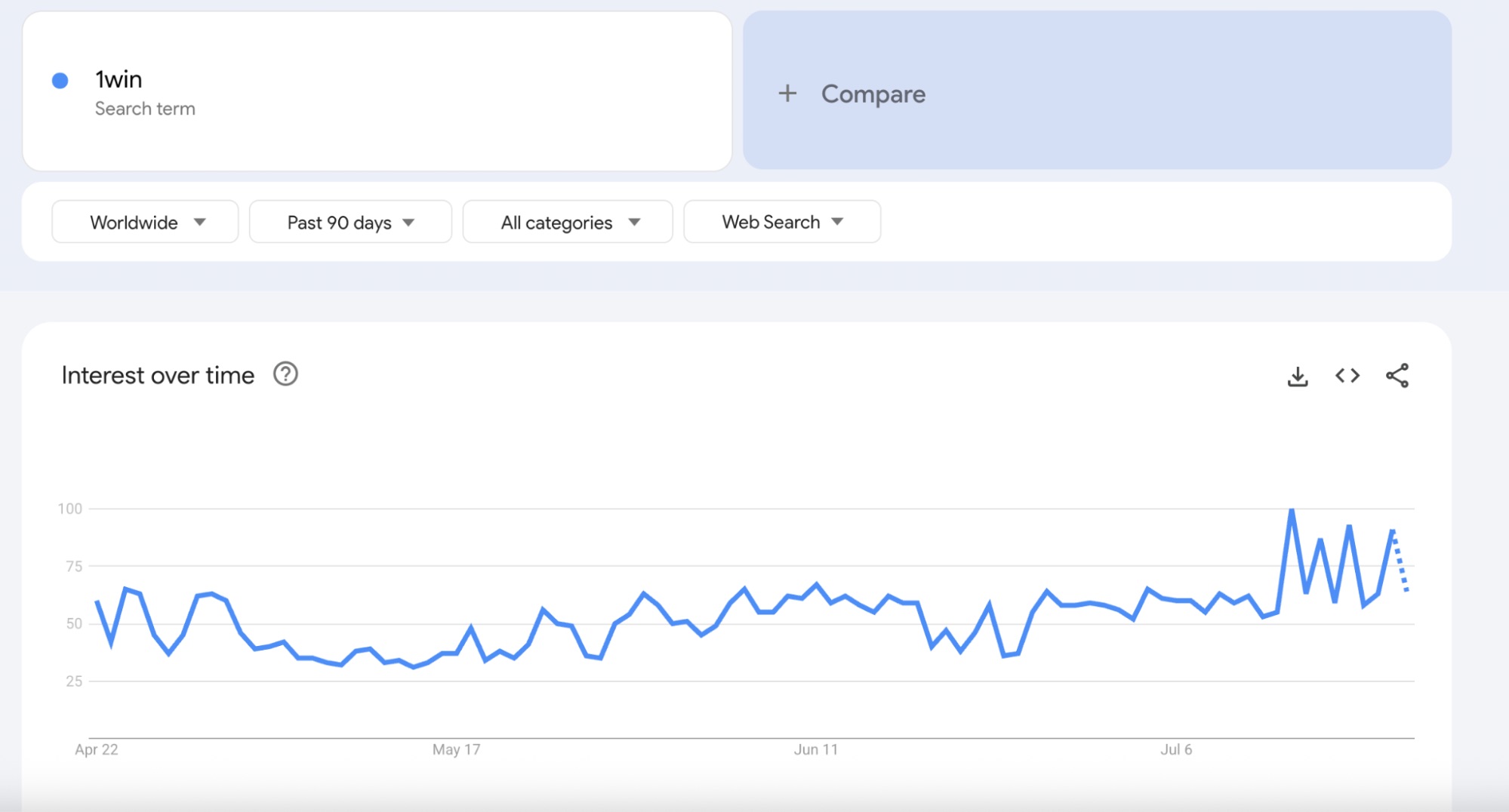Click the Compare button to add term
This screenshot has height=812, width=1509.
1097,91
